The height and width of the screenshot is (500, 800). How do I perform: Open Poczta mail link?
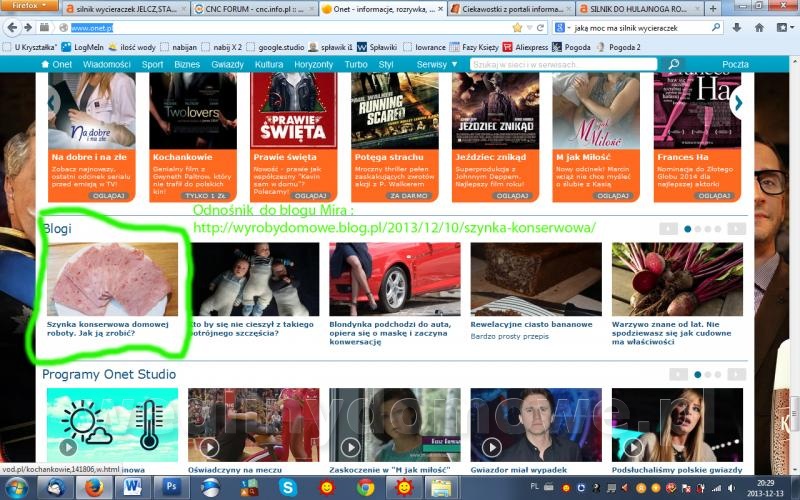pos(735,64)
